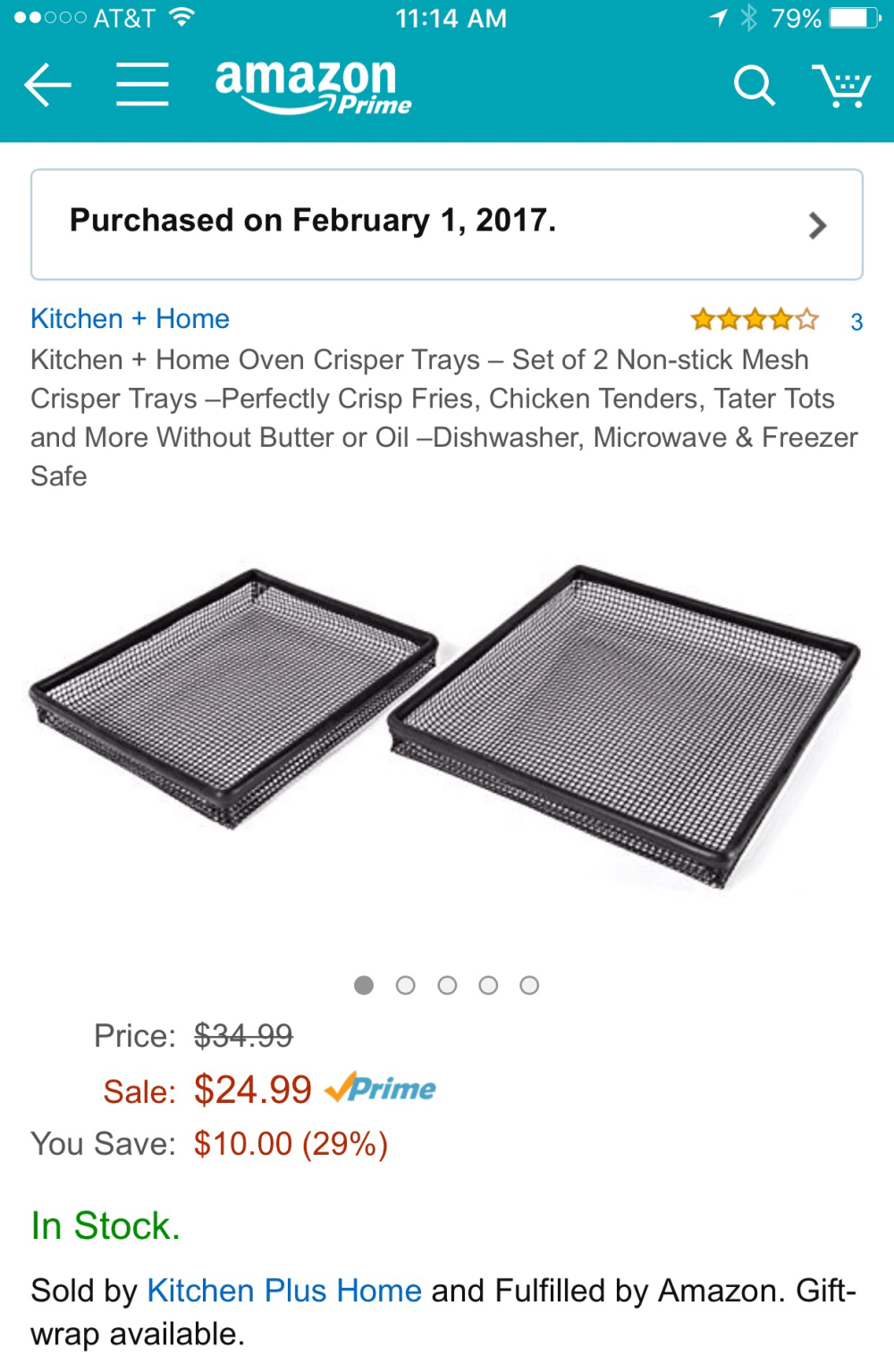Tap the battery indicator in status bar

pyautogui.click(x=855, y=18)
